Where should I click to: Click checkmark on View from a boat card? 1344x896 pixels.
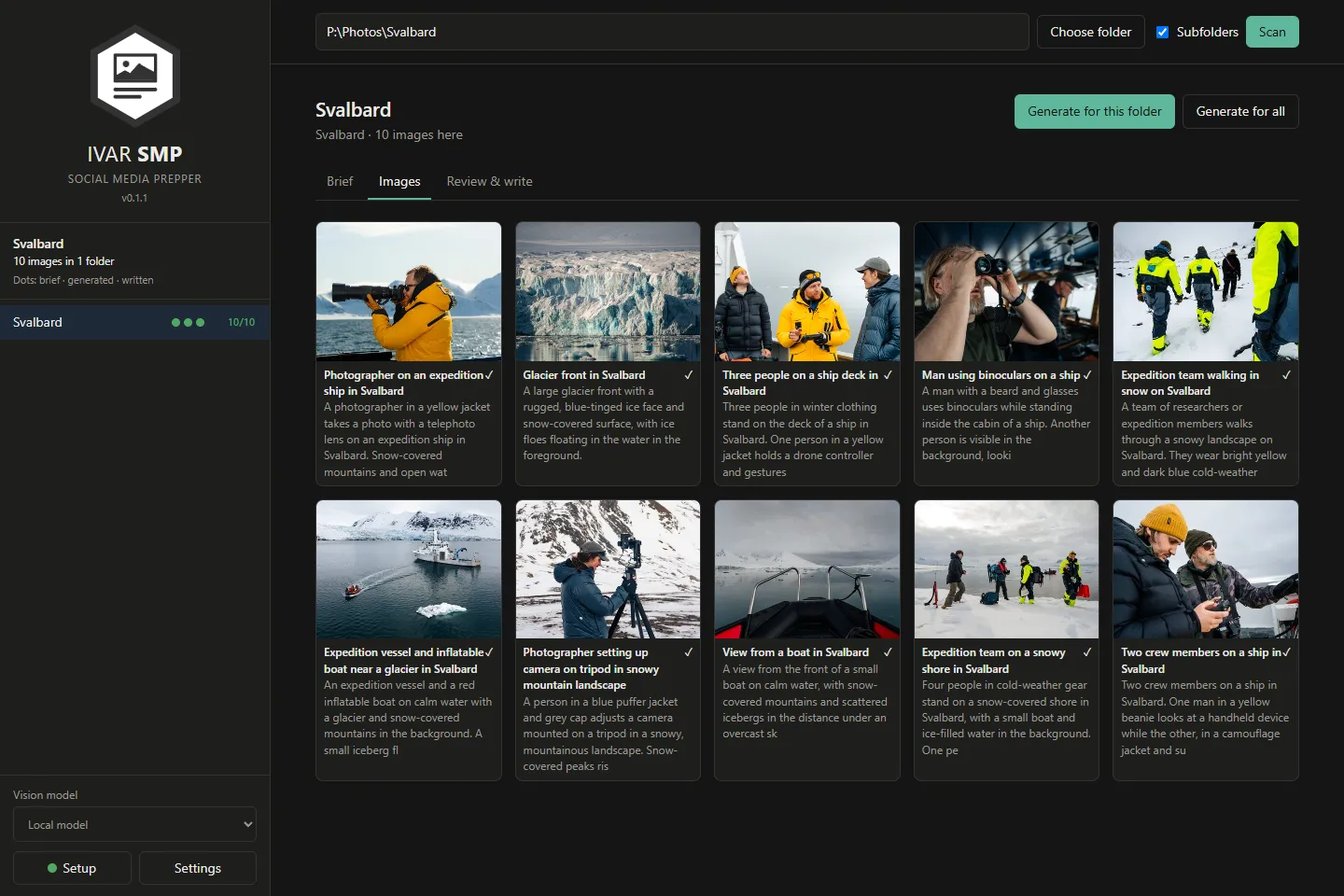(x=888, y=652)
